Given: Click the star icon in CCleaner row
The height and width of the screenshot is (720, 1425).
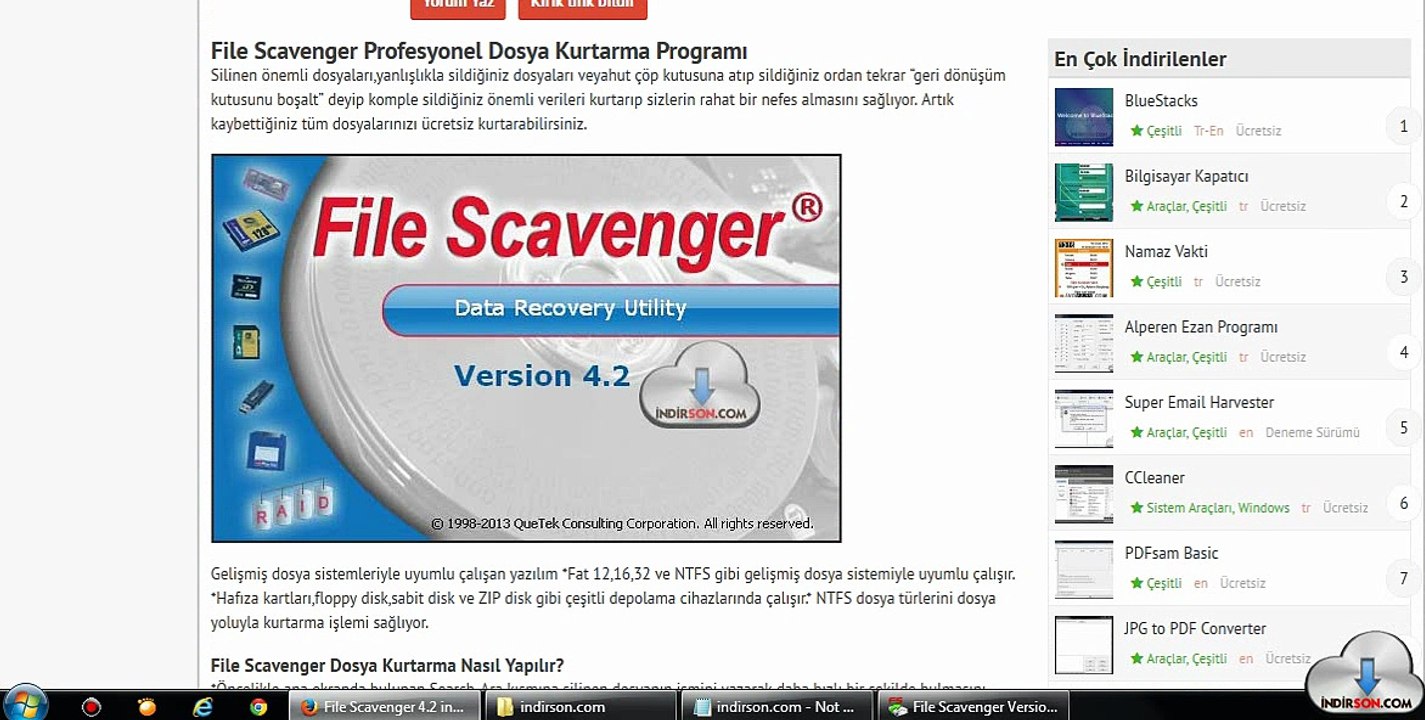Looking at the screenshot, I should tap(1136, 508).
